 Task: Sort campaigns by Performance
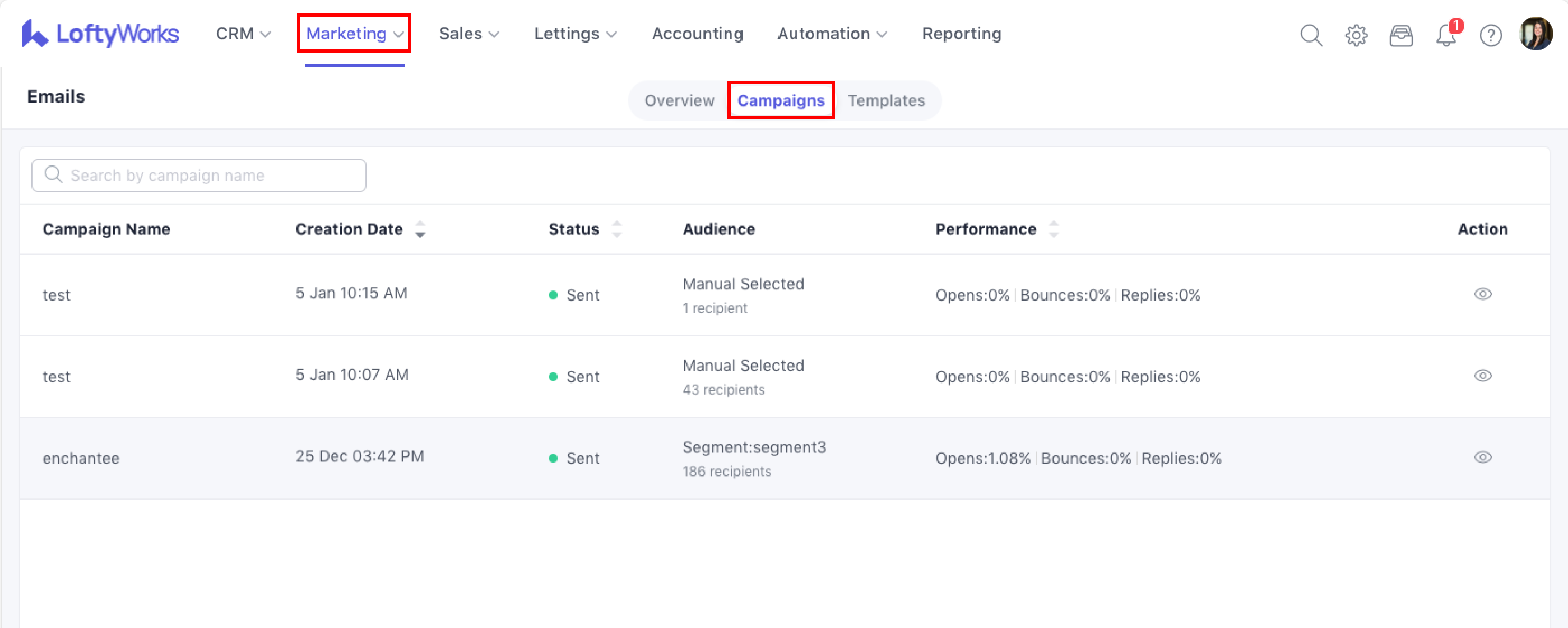1054,230
